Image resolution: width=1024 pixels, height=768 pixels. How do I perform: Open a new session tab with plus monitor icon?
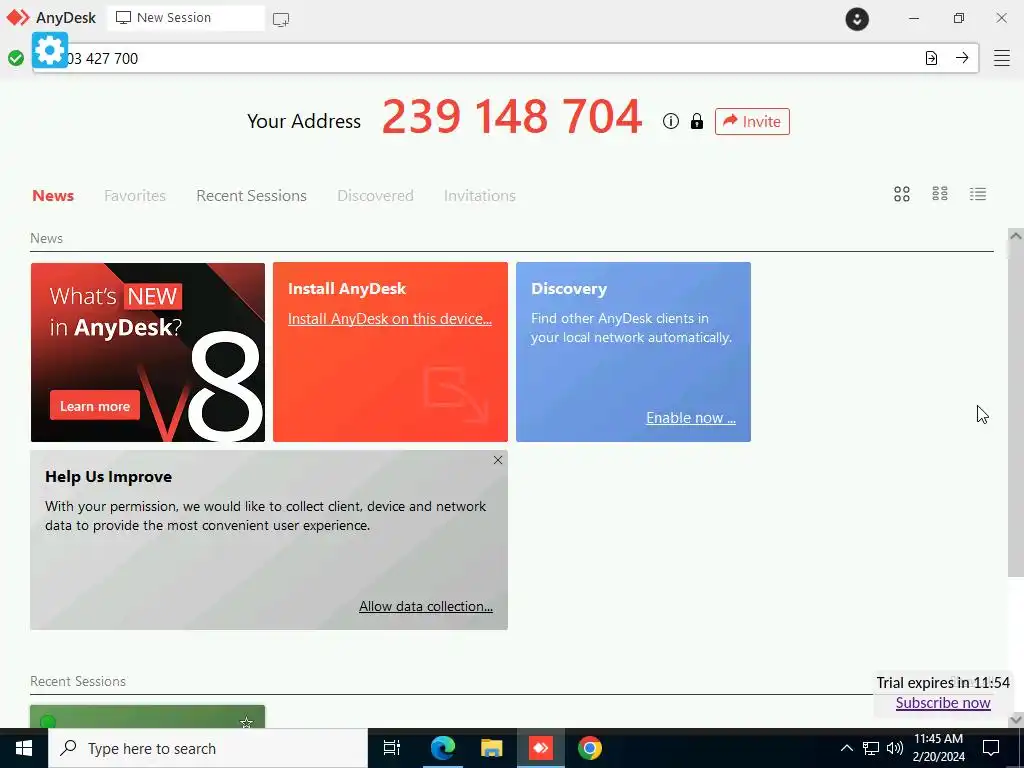(x=281, y=19)
